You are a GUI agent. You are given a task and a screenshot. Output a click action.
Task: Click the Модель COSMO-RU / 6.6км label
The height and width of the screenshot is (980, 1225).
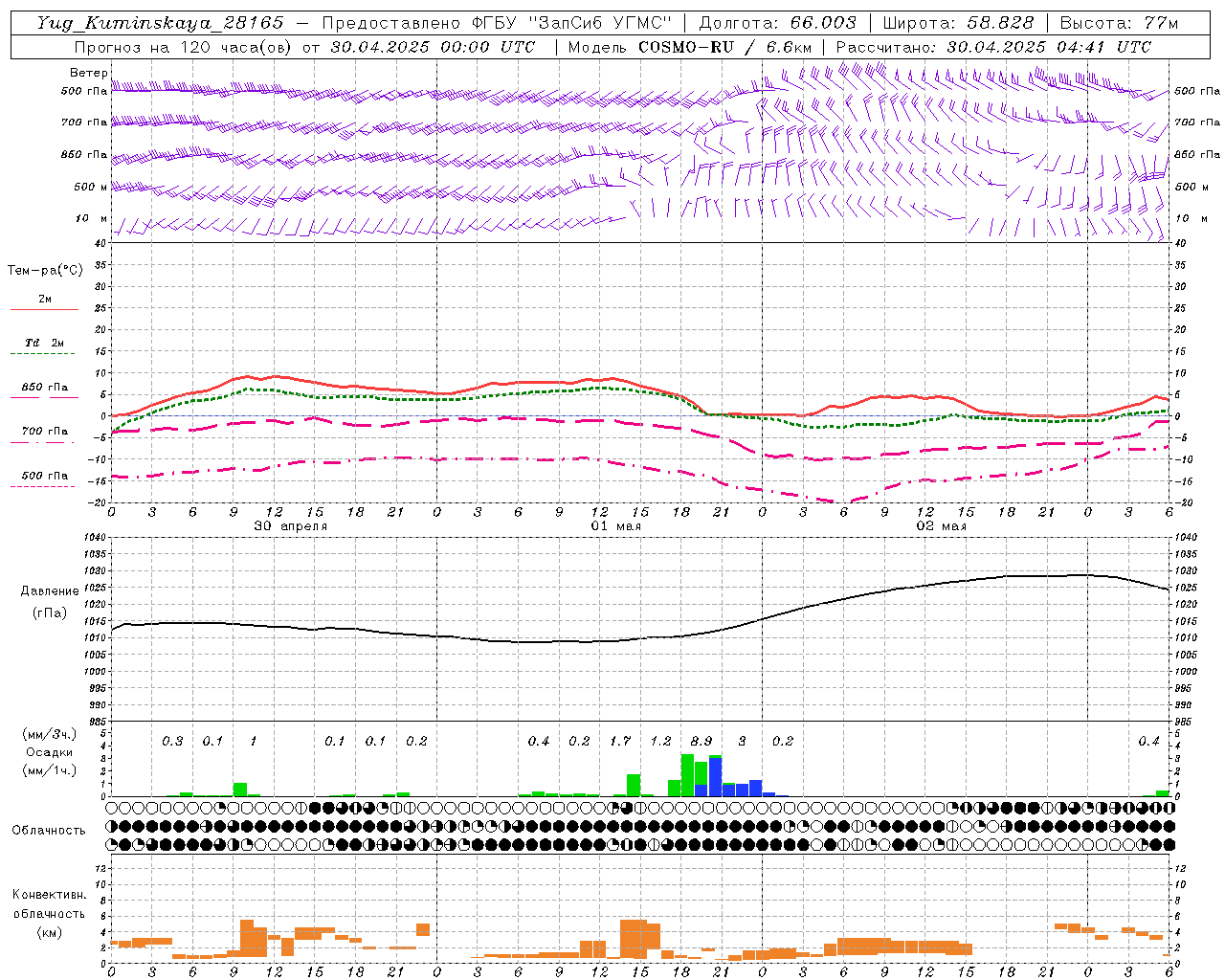click(x=690, y=47)
